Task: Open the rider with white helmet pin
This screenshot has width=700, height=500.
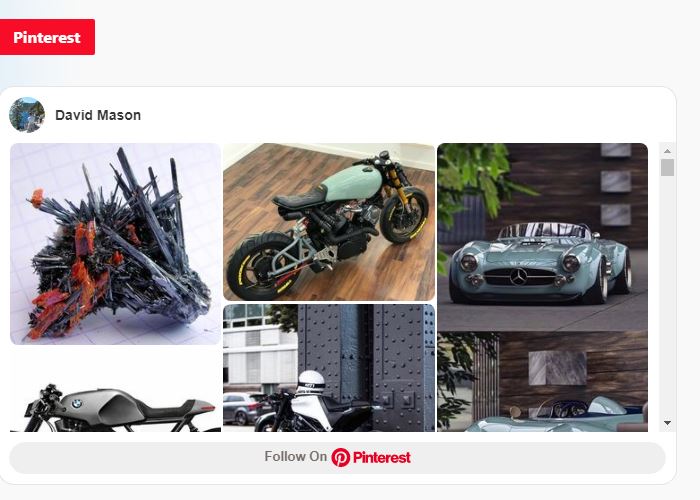Action: (x=329, y=368)
